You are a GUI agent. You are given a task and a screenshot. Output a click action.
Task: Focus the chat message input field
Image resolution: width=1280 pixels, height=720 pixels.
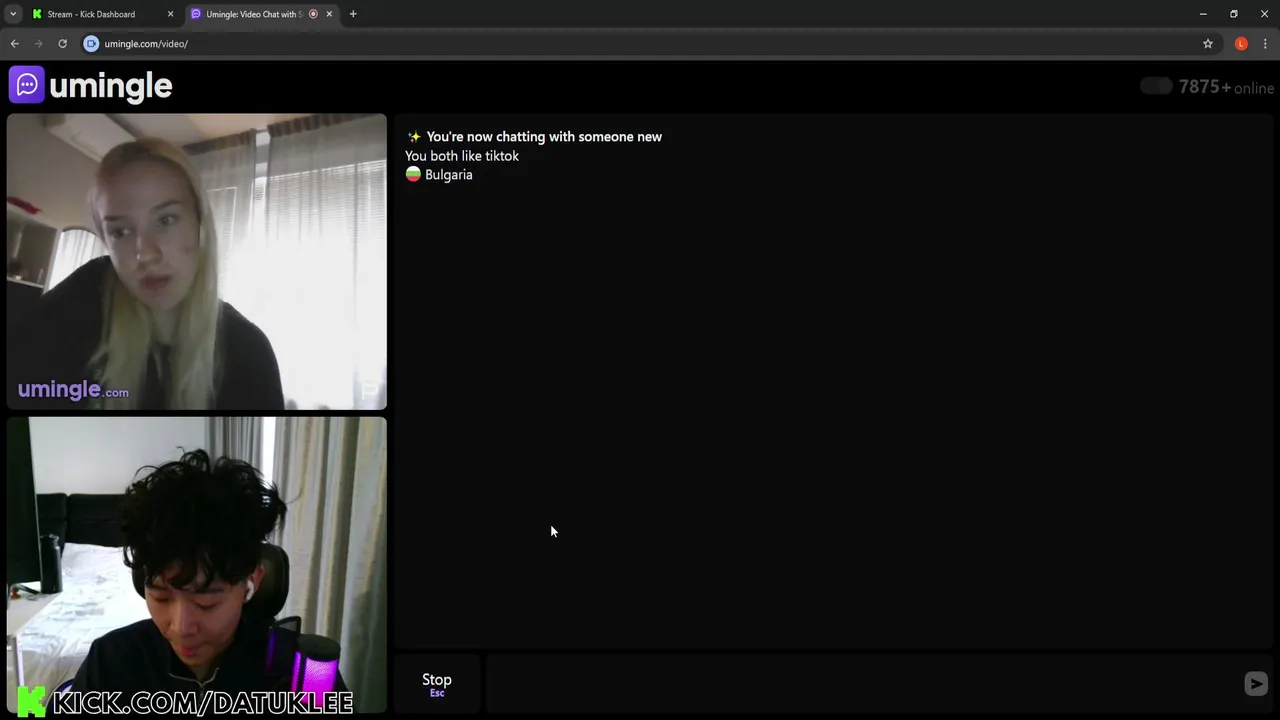(x=862, y=684)
